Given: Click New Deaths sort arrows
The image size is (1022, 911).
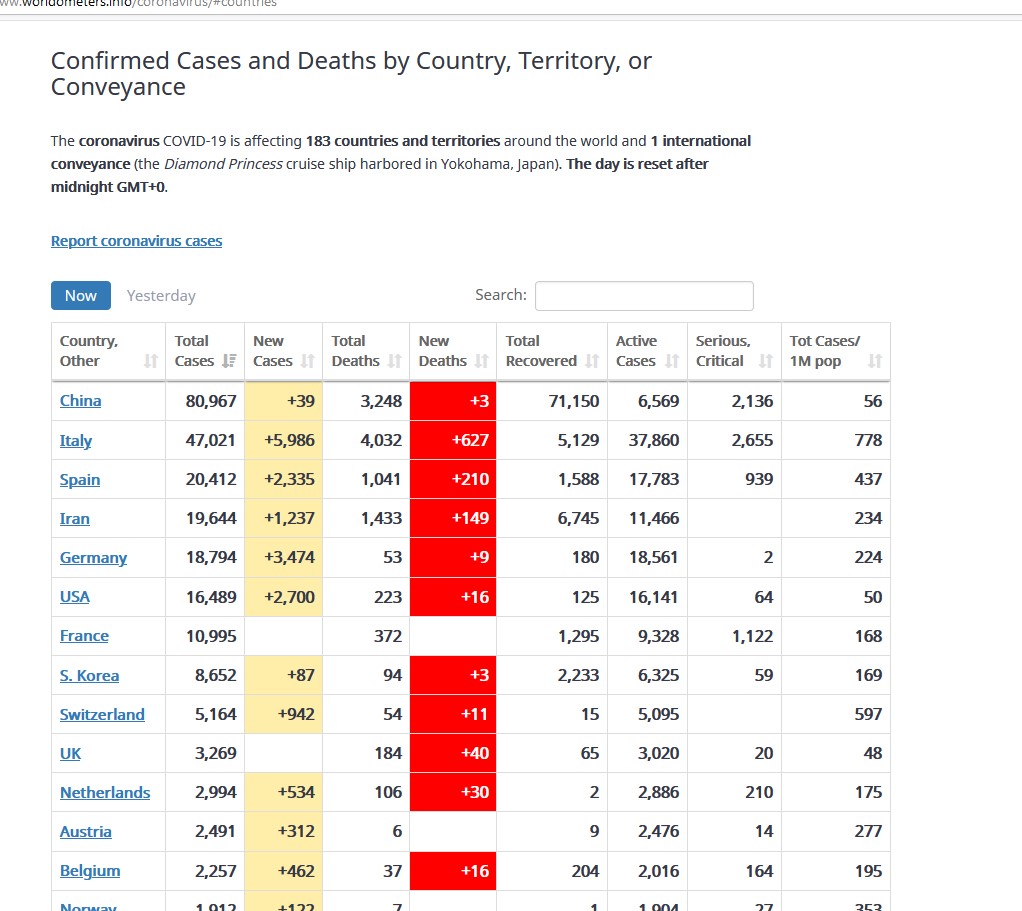Looking at the screenshot, I should (x=481, y=361).
